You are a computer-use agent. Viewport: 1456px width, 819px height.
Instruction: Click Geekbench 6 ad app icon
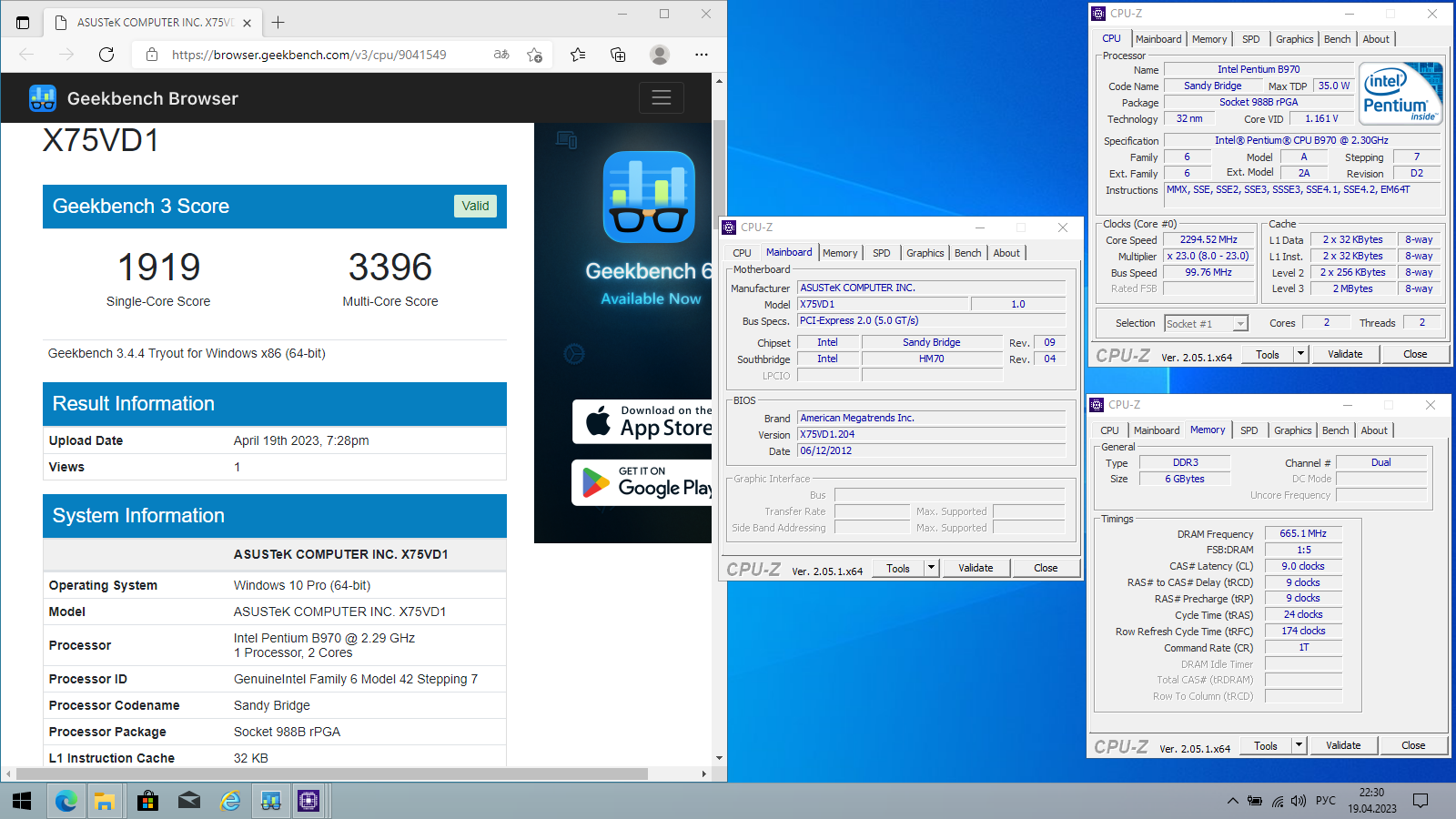tap(649, 197)
